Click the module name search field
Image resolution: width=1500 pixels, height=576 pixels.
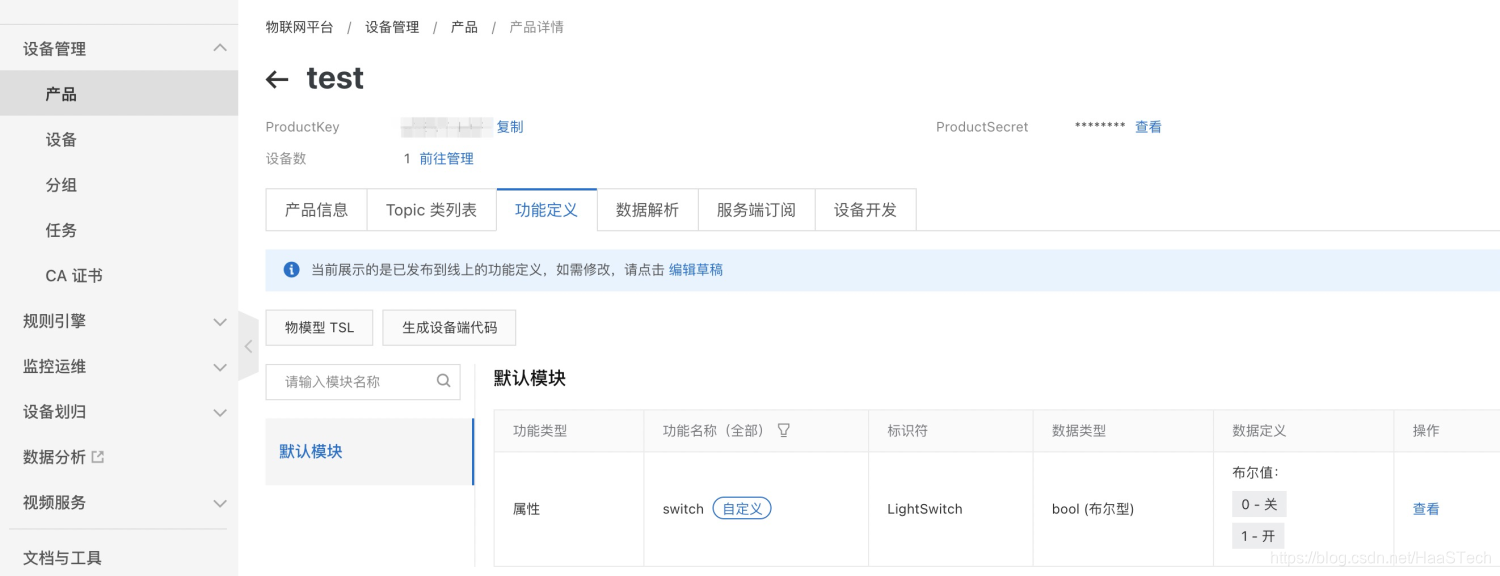pos(355,381)
